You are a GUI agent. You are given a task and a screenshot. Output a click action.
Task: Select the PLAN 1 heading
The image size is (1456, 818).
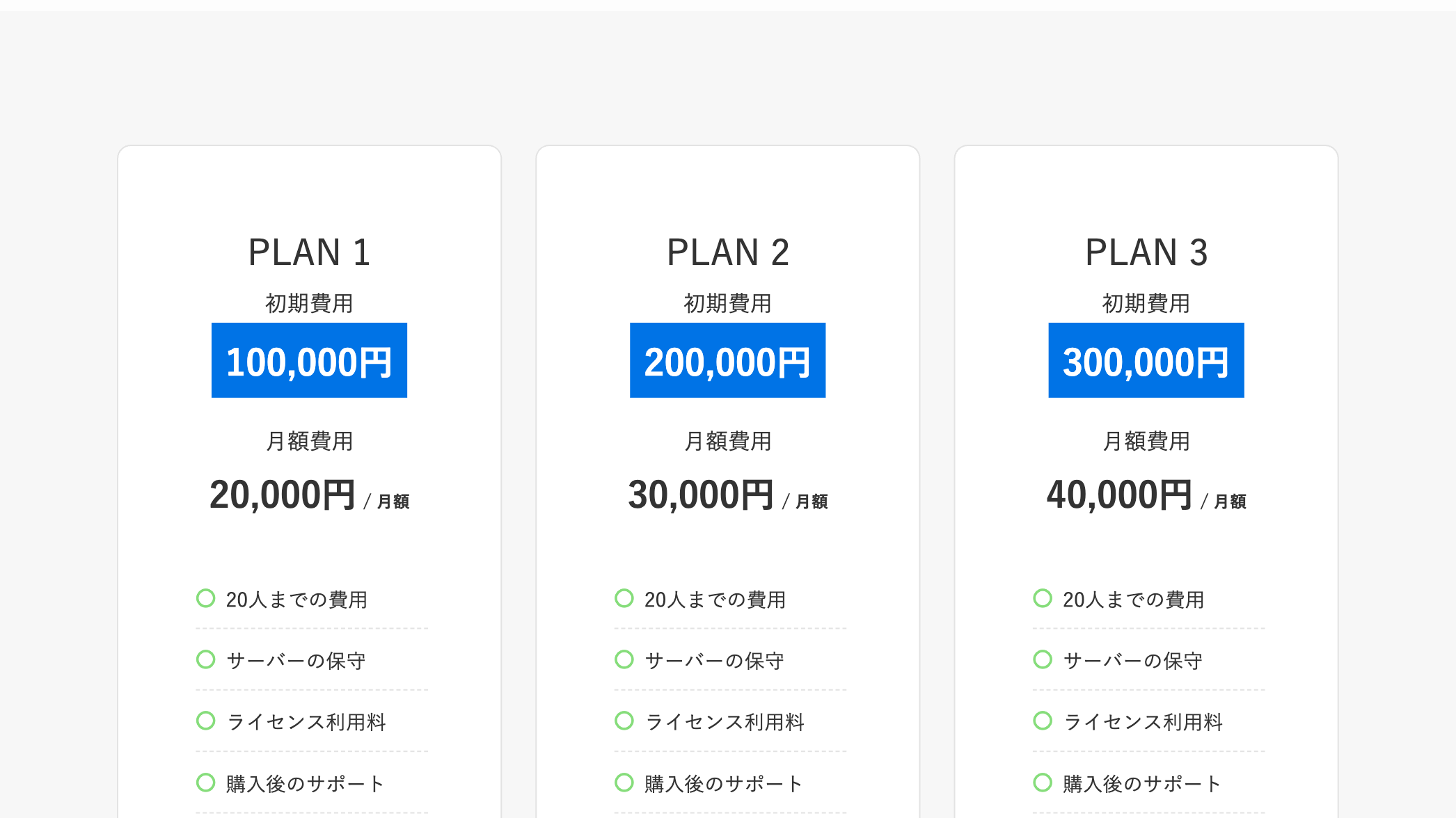[309, 252]
